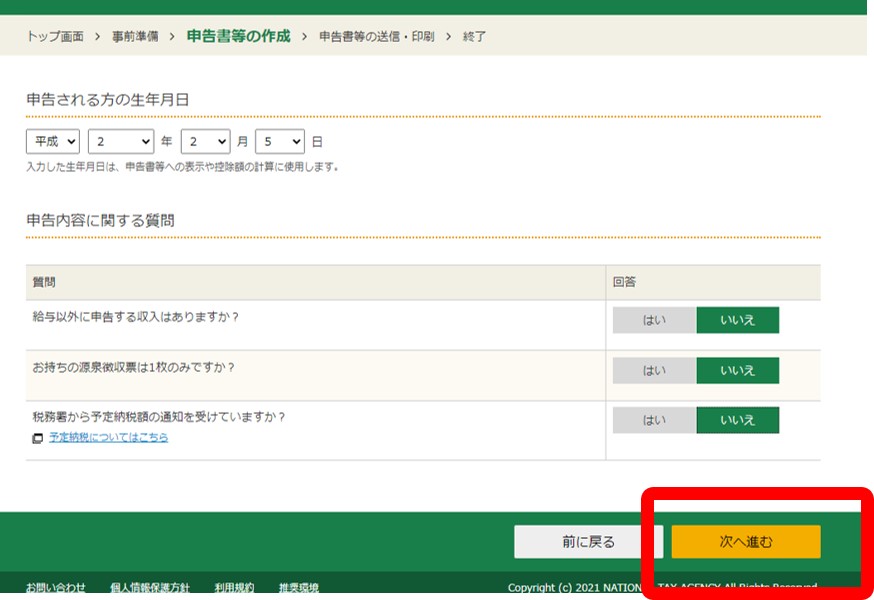
Task: Click the 利用規約 footer link
Action: [234, 587]
